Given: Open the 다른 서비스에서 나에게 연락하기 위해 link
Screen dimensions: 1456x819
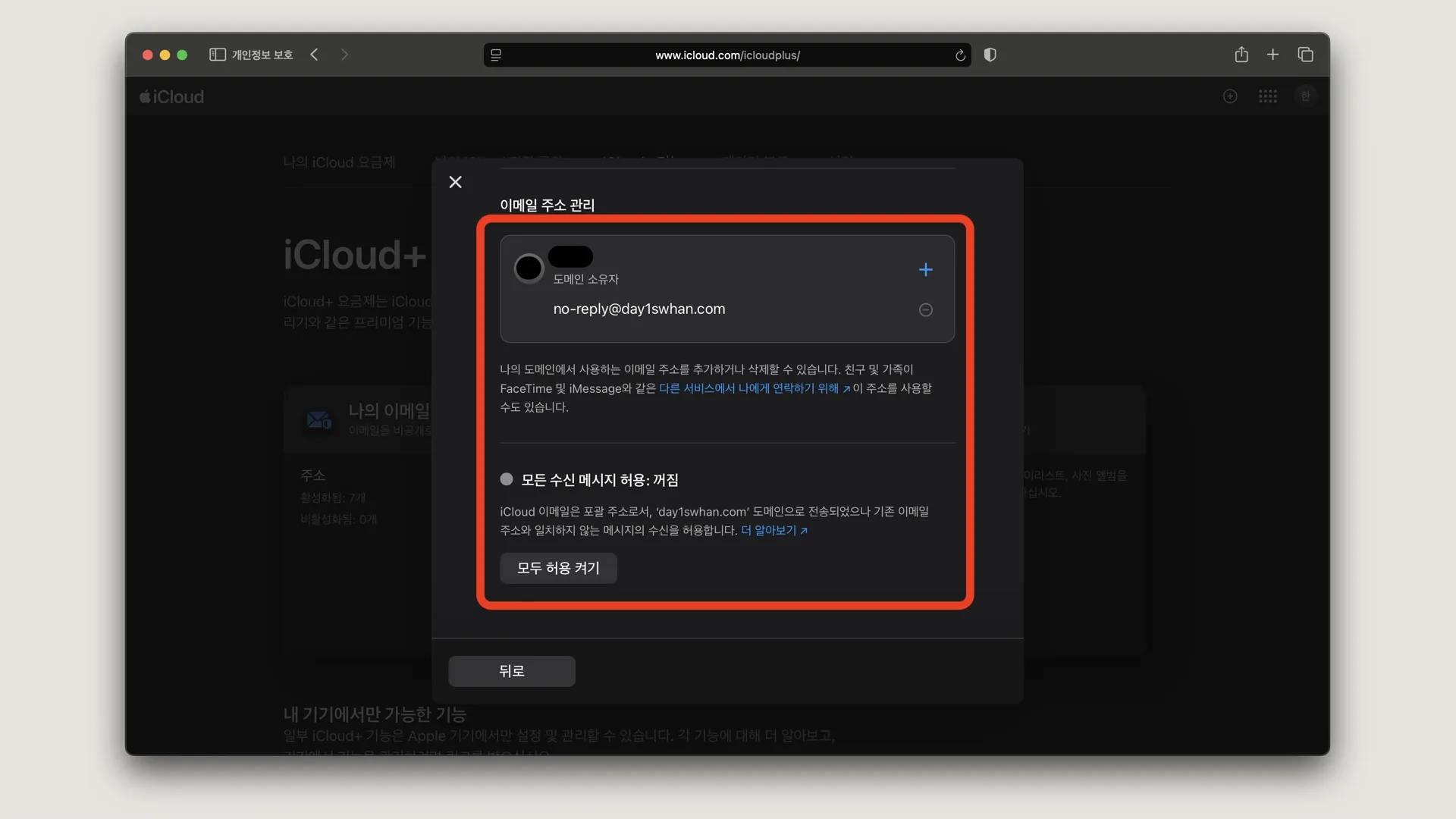Looking at the screenshot, I should pyautogui.click(x=755, y=388).
